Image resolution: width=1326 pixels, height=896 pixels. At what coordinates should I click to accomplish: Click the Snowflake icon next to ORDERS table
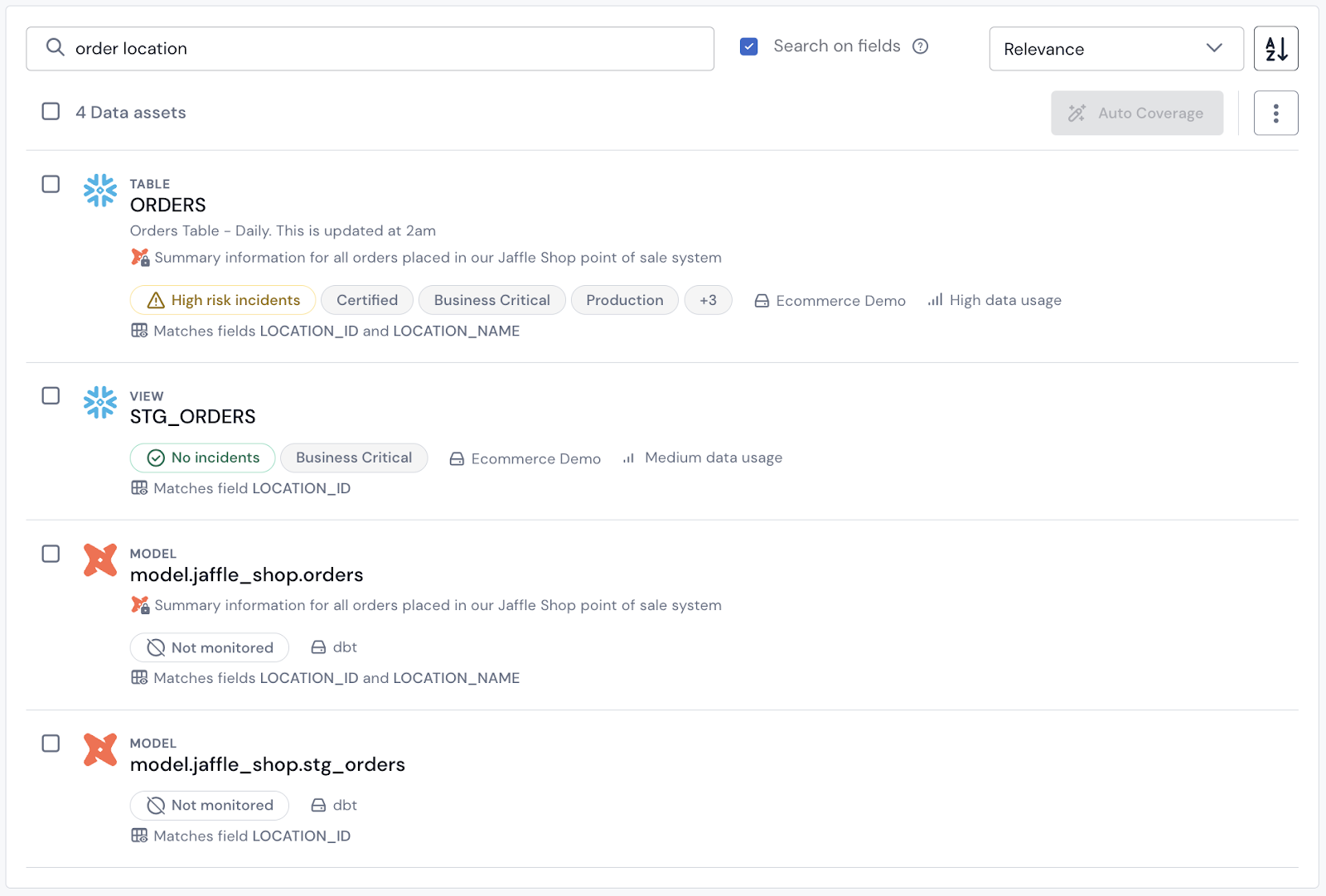click(99, 191)
